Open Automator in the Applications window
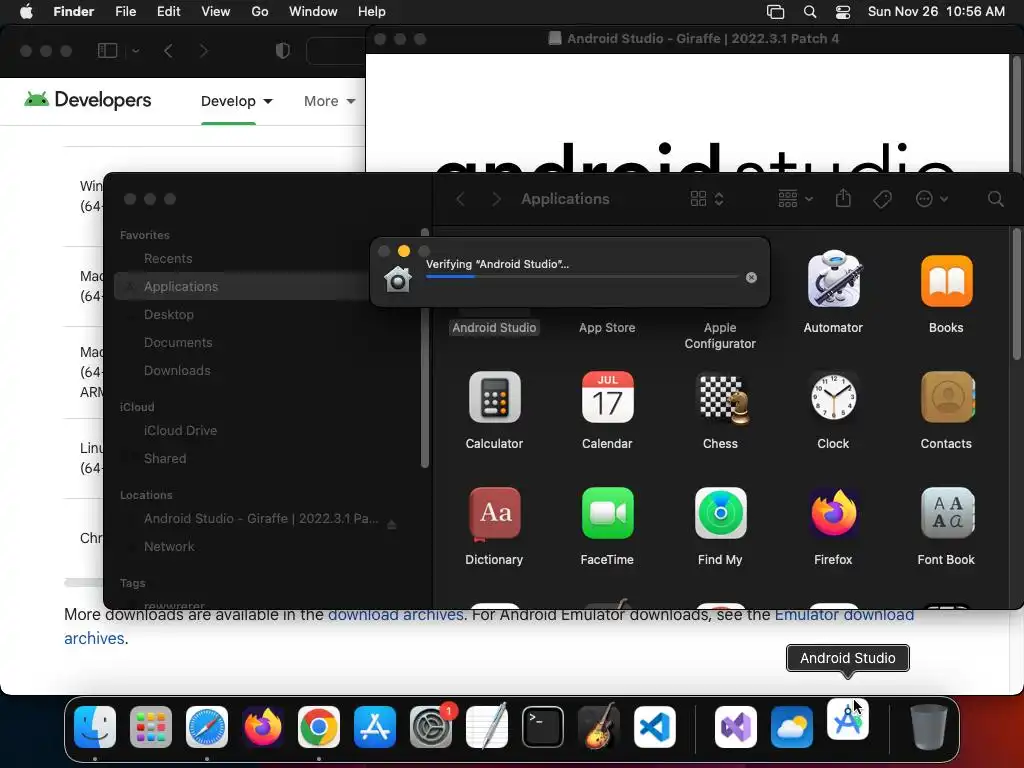This screenshot has height=768, width=1024. coord(833,280)
